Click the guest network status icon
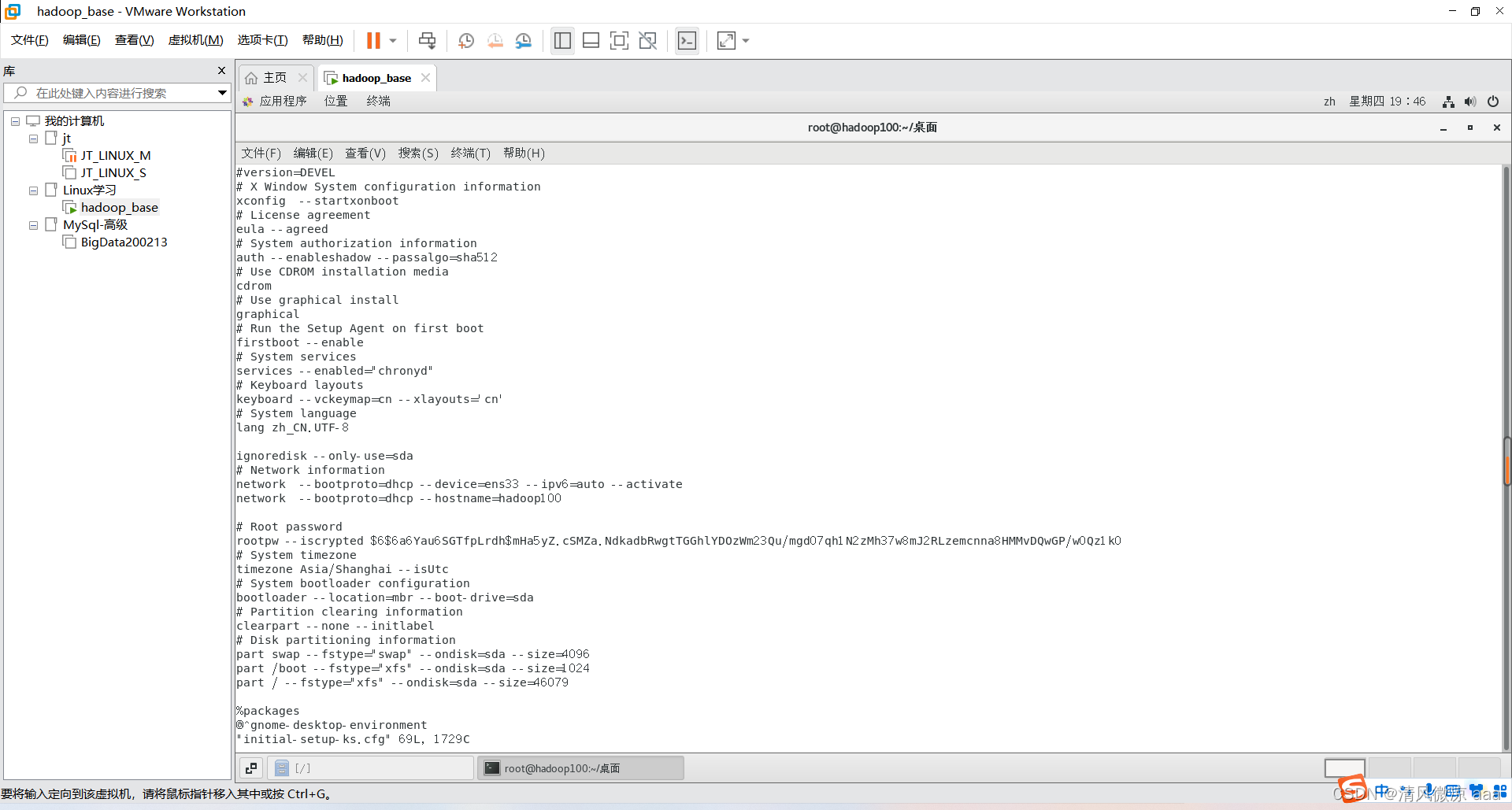 click(1448, 102)
